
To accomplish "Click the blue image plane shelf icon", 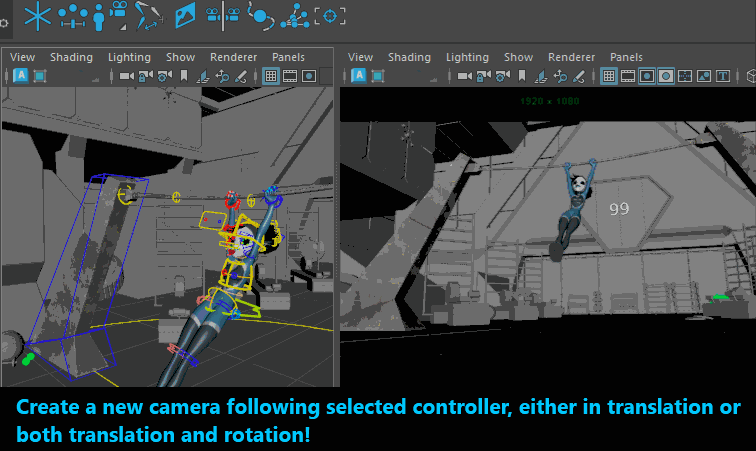I will [185, 15].
